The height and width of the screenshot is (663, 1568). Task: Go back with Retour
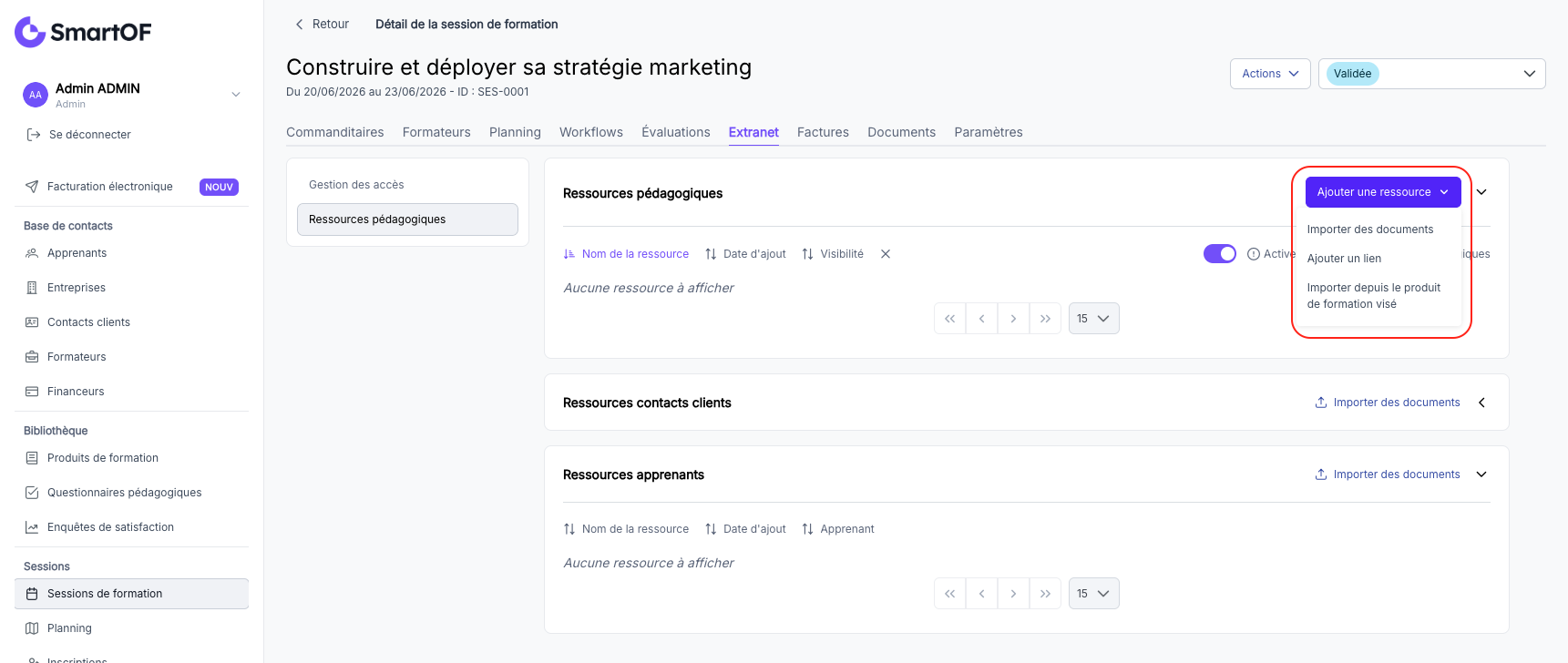[x=322, y=25]
